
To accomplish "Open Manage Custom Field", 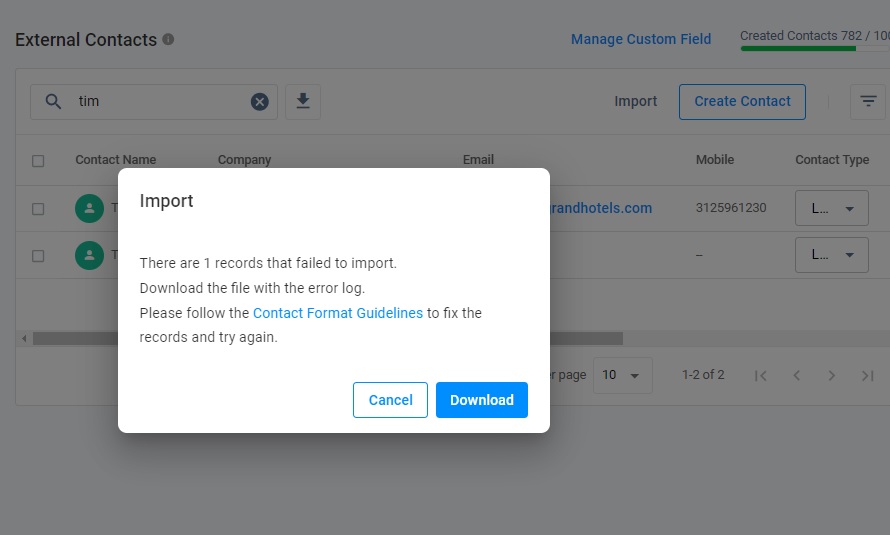I will pos(641,40).
